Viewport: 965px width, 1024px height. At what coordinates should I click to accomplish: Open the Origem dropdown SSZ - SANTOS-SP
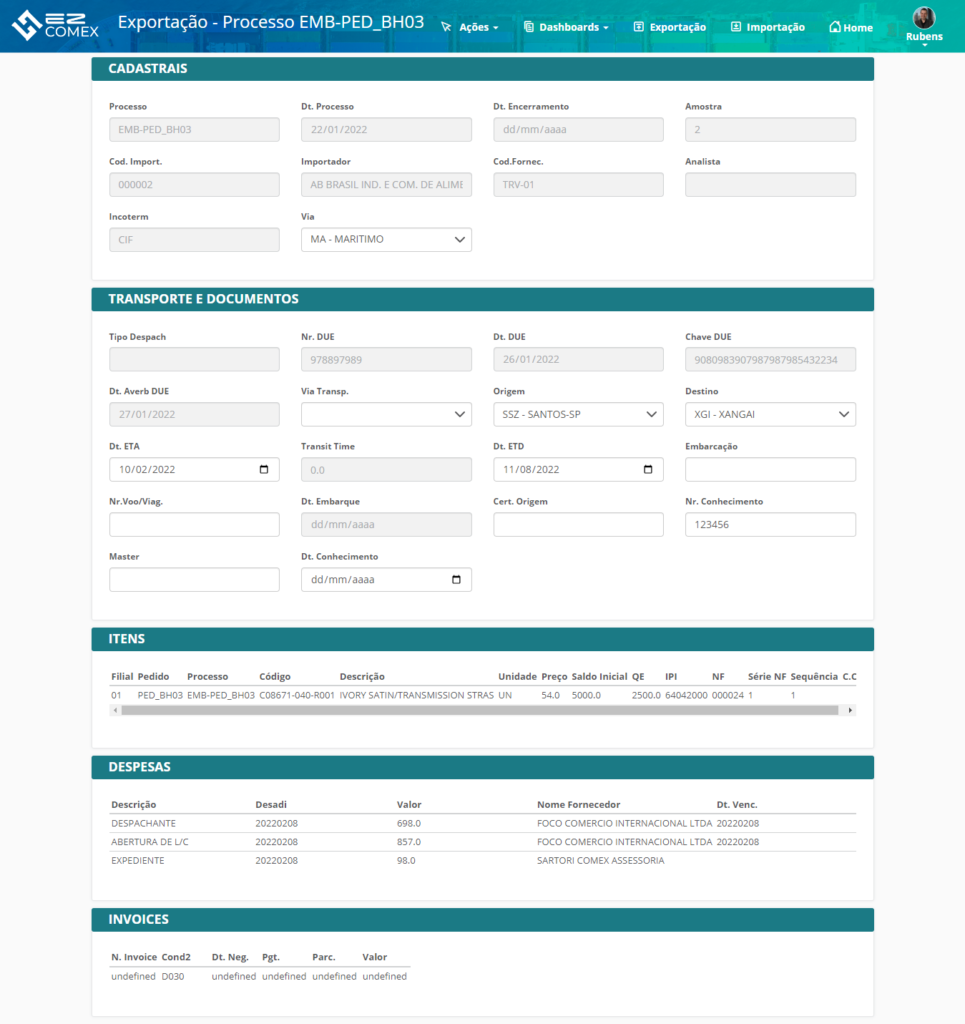578,415
